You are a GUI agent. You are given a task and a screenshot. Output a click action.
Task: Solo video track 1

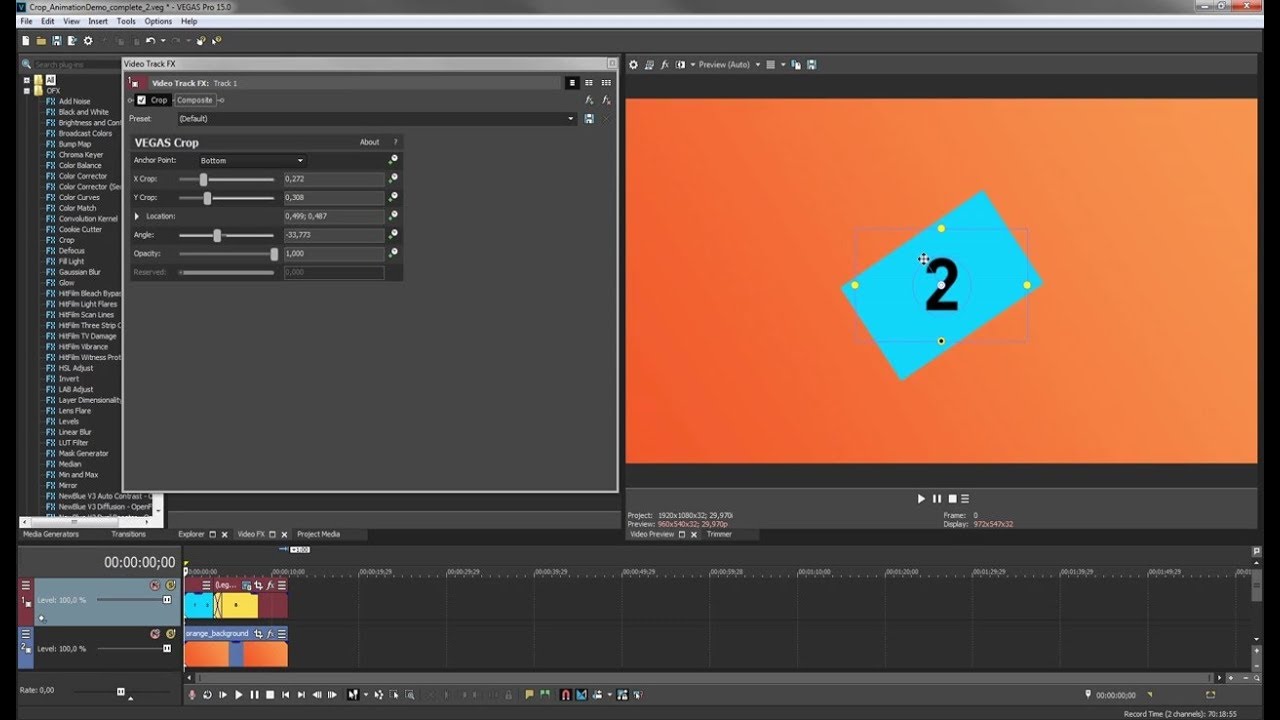tap(170, 585)
